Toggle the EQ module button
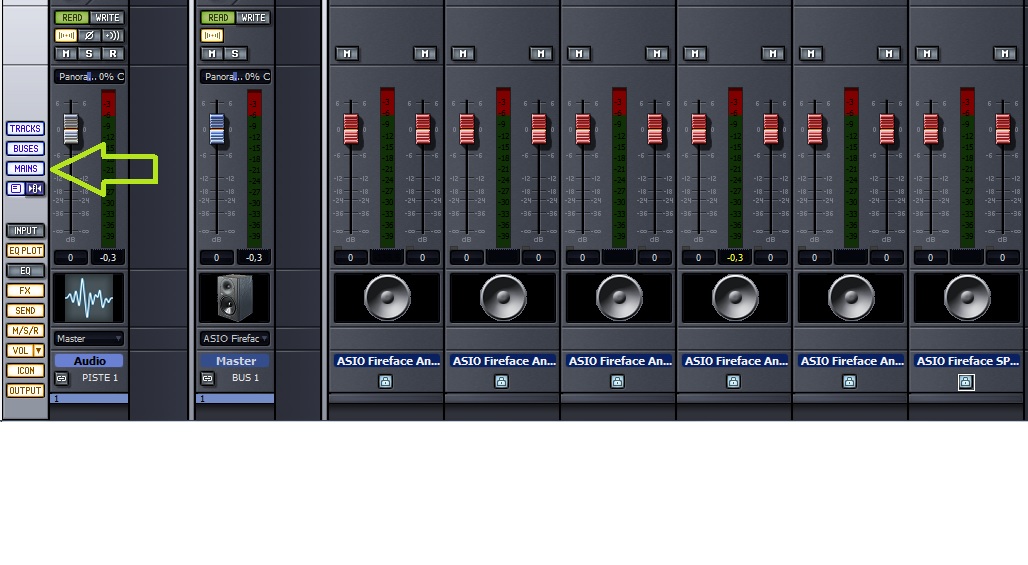 26,271
